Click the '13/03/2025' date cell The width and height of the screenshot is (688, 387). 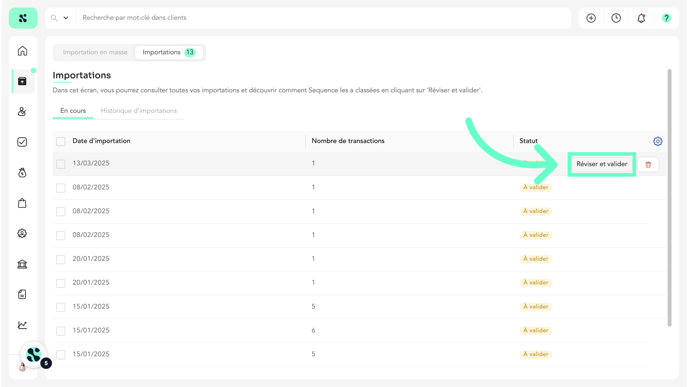tap(91, 163)
